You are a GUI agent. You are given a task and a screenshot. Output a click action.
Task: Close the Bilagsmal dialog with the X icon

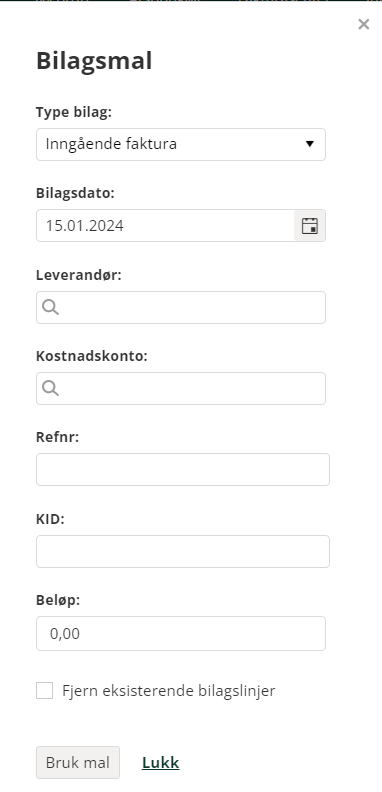pos(363,24)
